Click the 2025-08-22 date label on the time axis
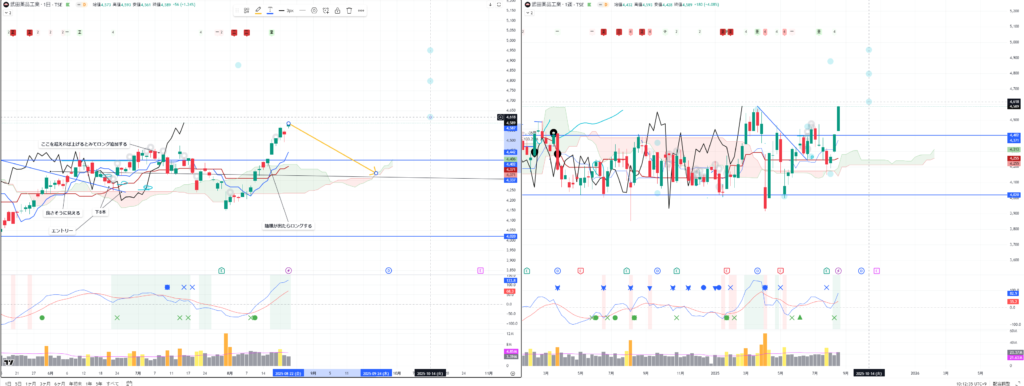This screenshot has width=1024, height=386. point(289,374)
